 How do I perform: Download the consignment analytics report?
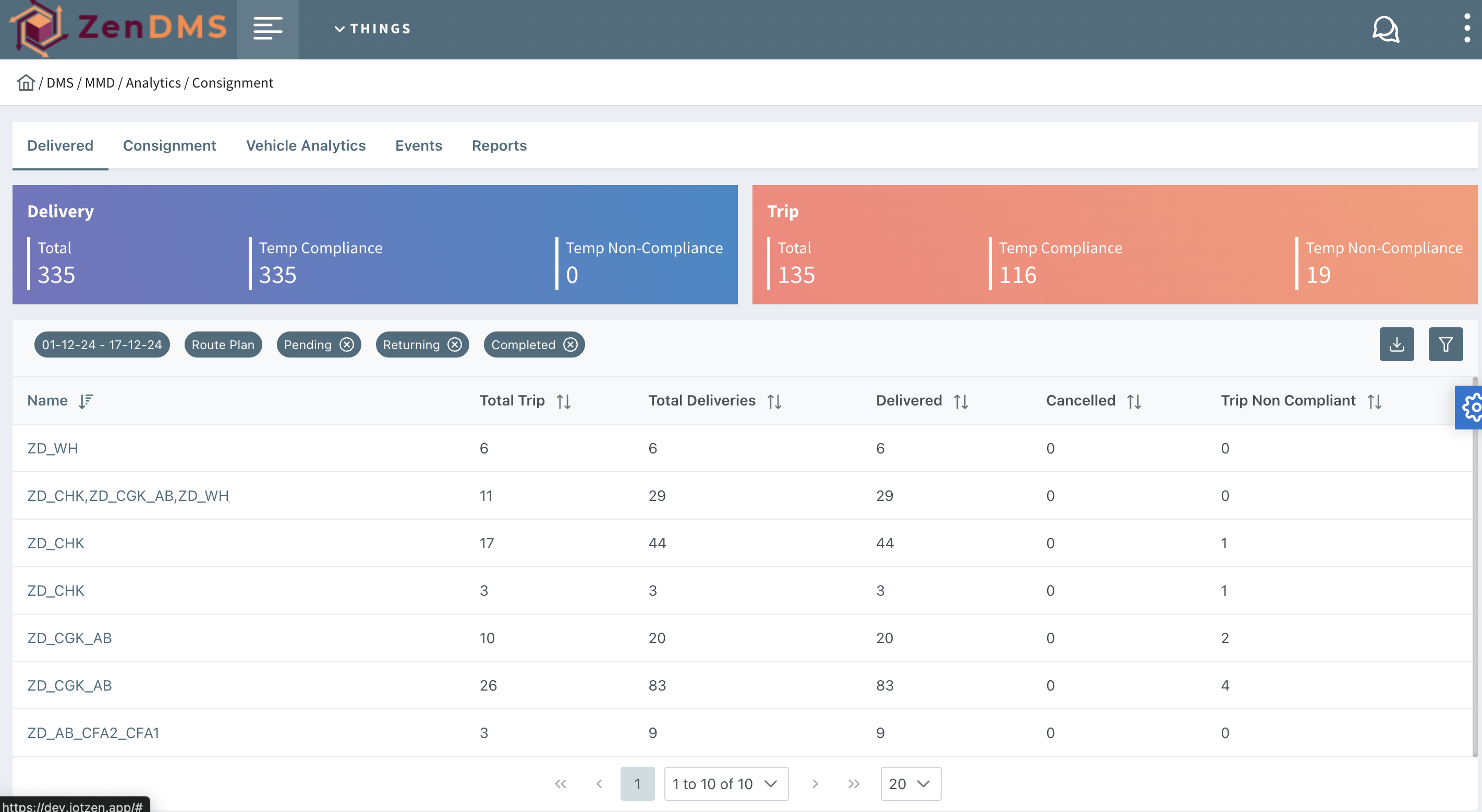[x=1397, y=344]
